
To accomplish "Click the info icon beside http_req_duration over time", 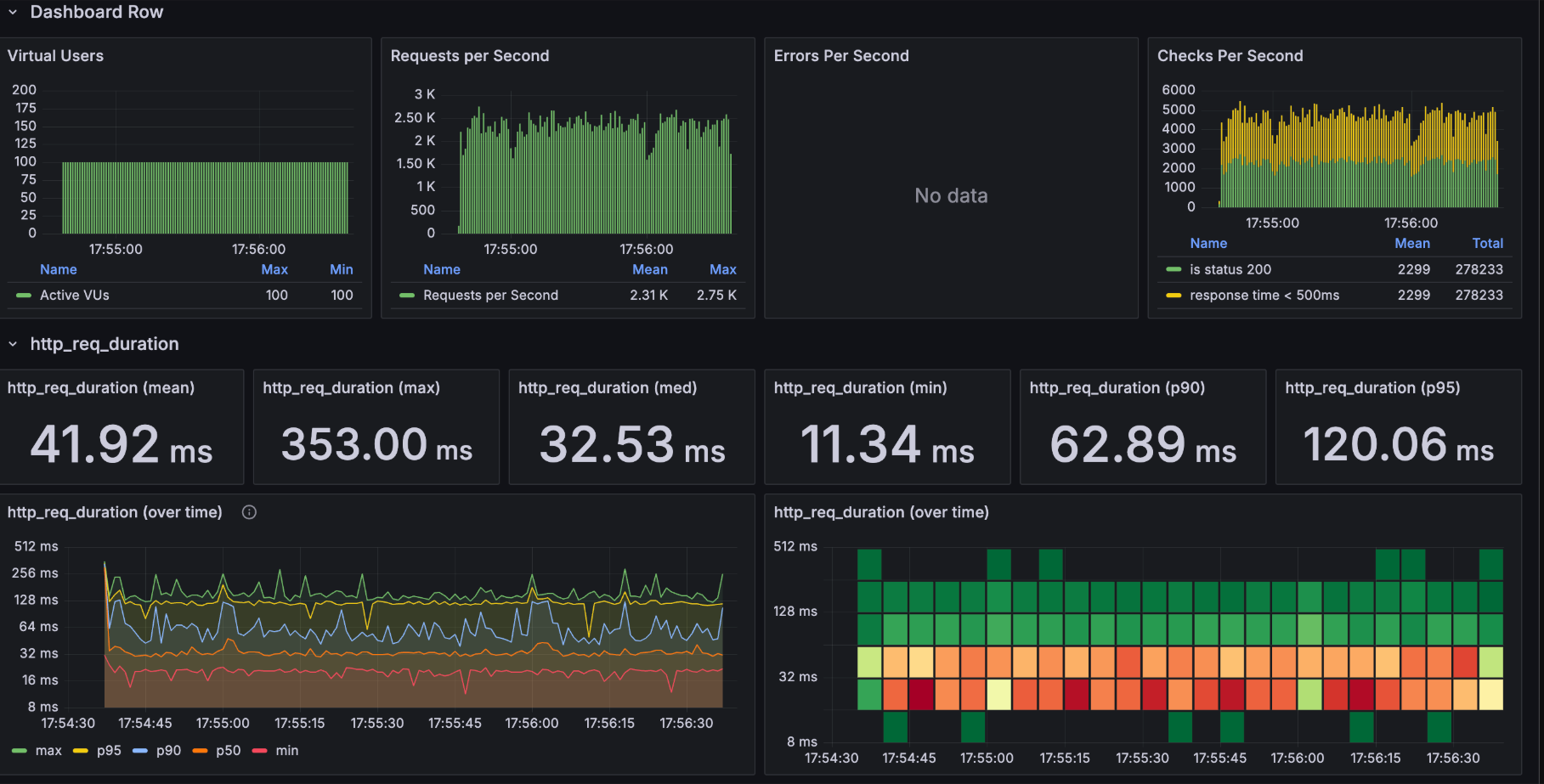I will 249,512.
